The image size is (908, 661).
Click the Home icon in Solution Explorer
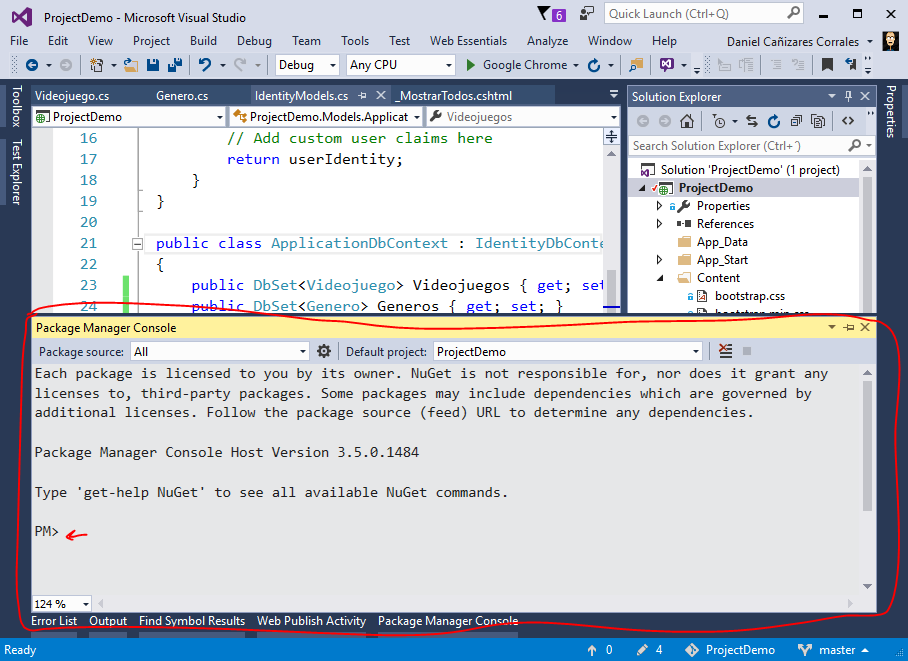coord(687,121)
